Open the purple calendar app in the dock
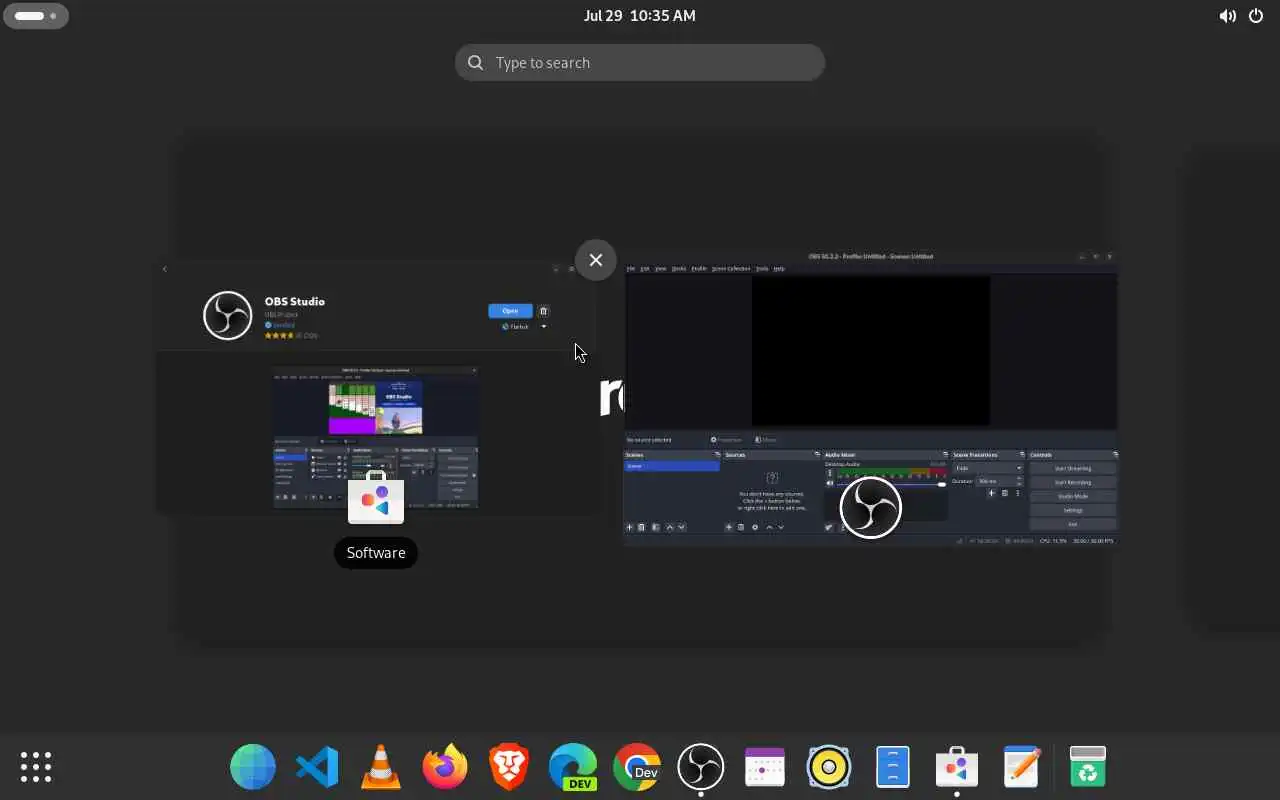Viewport: 1280px width, 800px height. [x=765, y=767]
